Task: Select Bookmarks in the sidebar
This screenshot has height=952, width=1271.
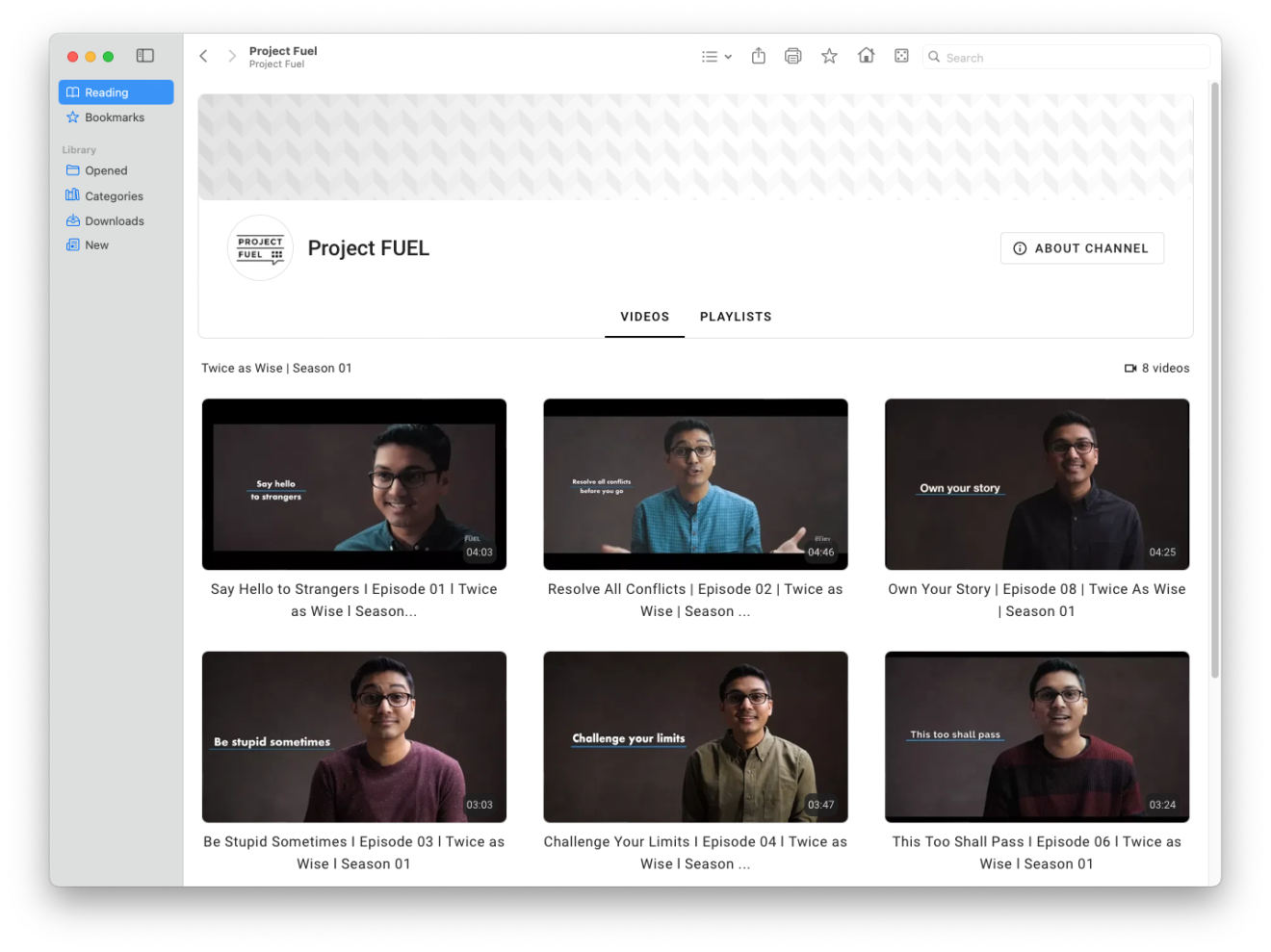Action: tap(113, 116)
